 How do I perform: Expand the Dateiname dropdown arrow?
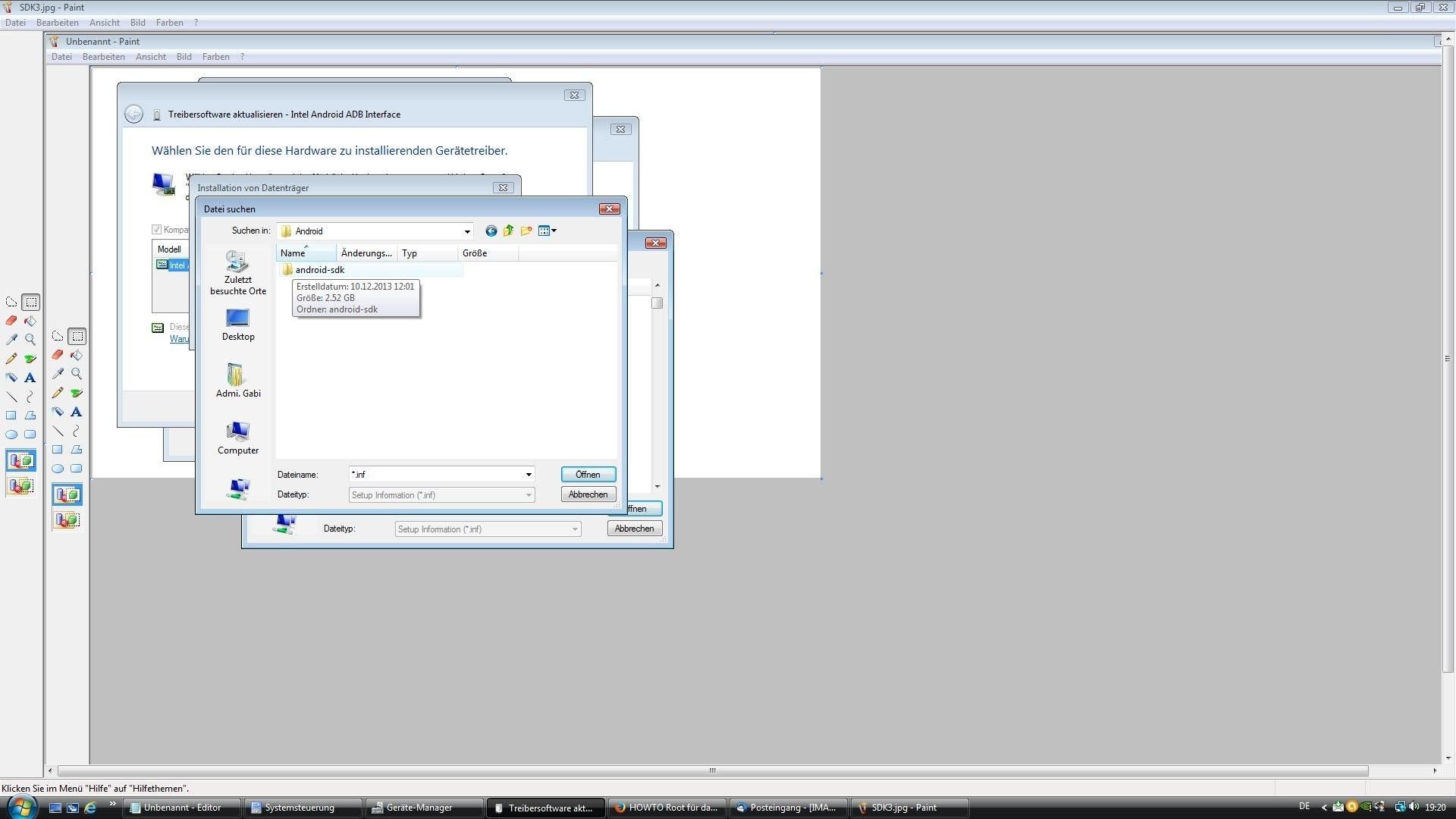coord(529,475)
